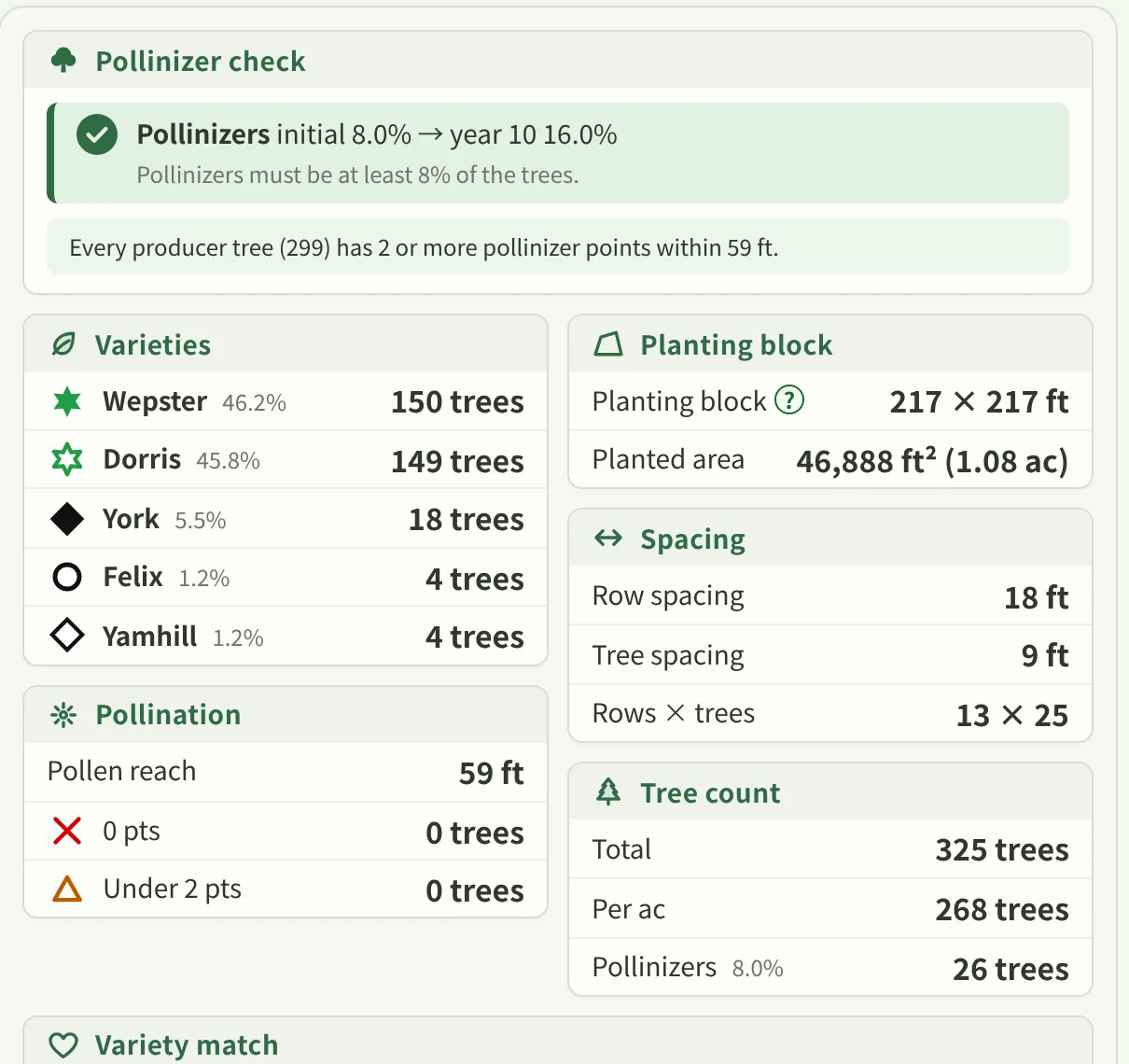This screenshot has height=1064, width=1129.
Task: Click the Pollination sun icon
Action: pos(63,715)
